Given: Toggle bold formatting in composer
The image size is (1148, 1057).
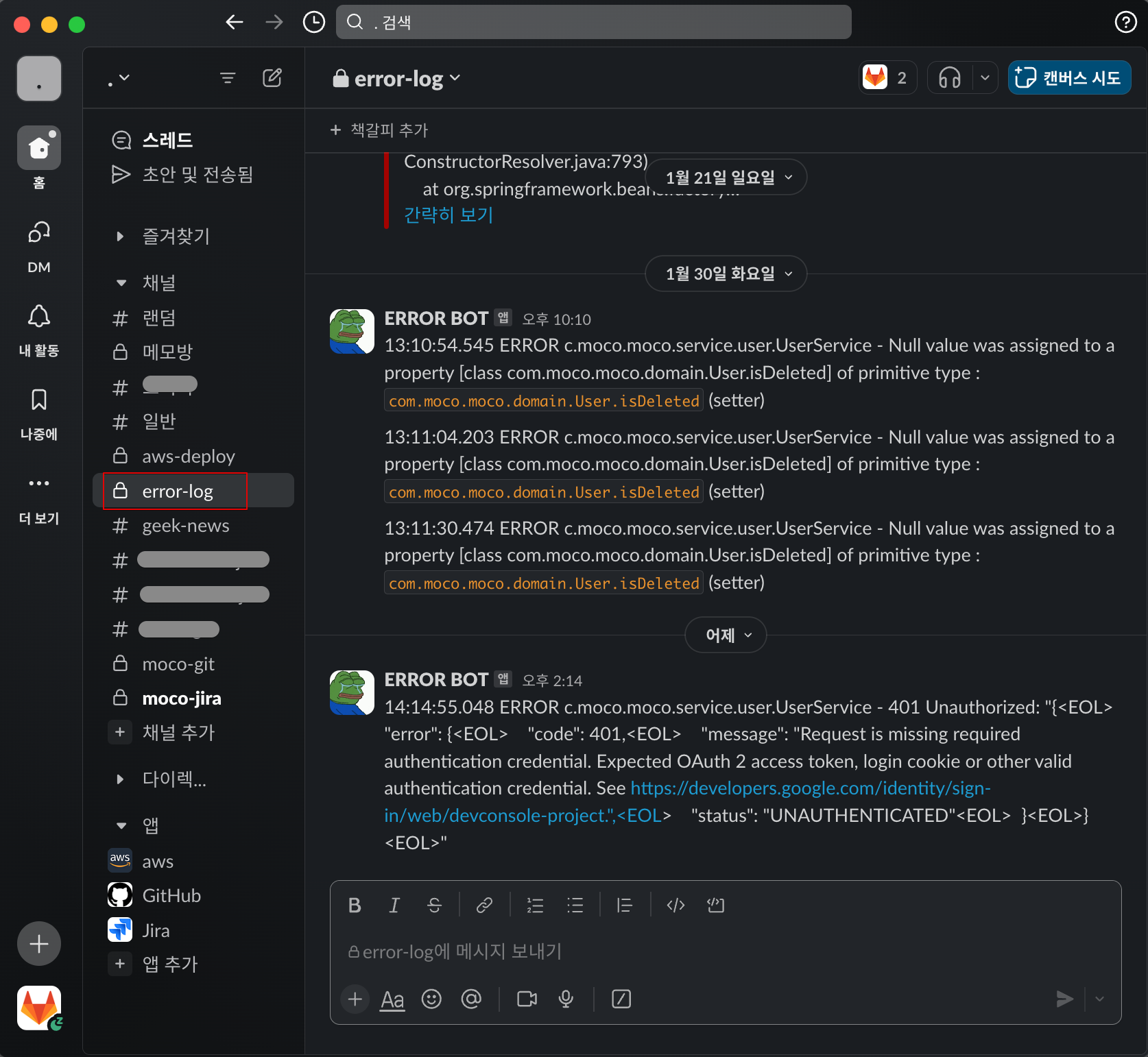Looking at the screenshot, I should coord(355,906).
